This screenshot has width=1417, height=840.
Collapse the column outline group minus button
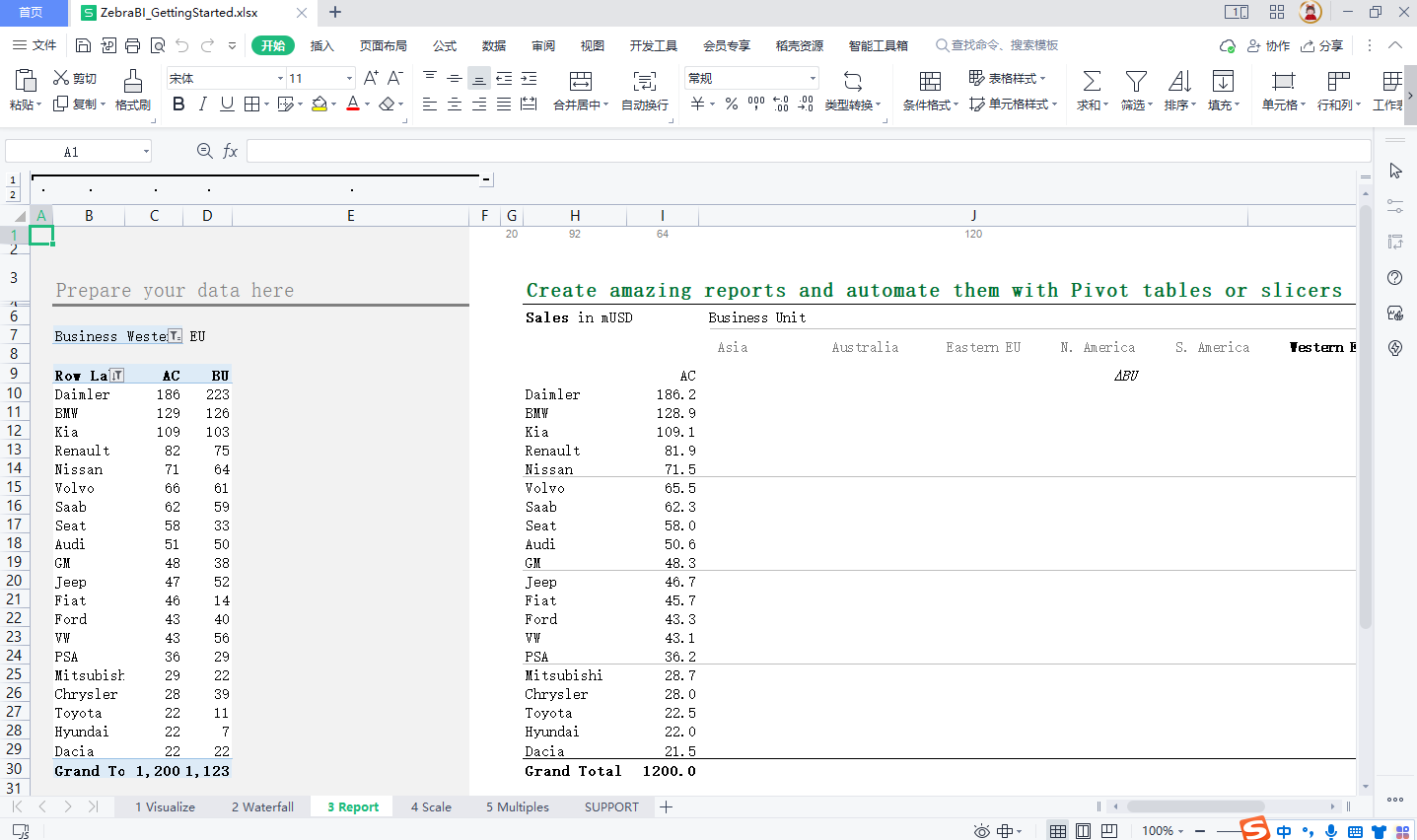point(486,179)
